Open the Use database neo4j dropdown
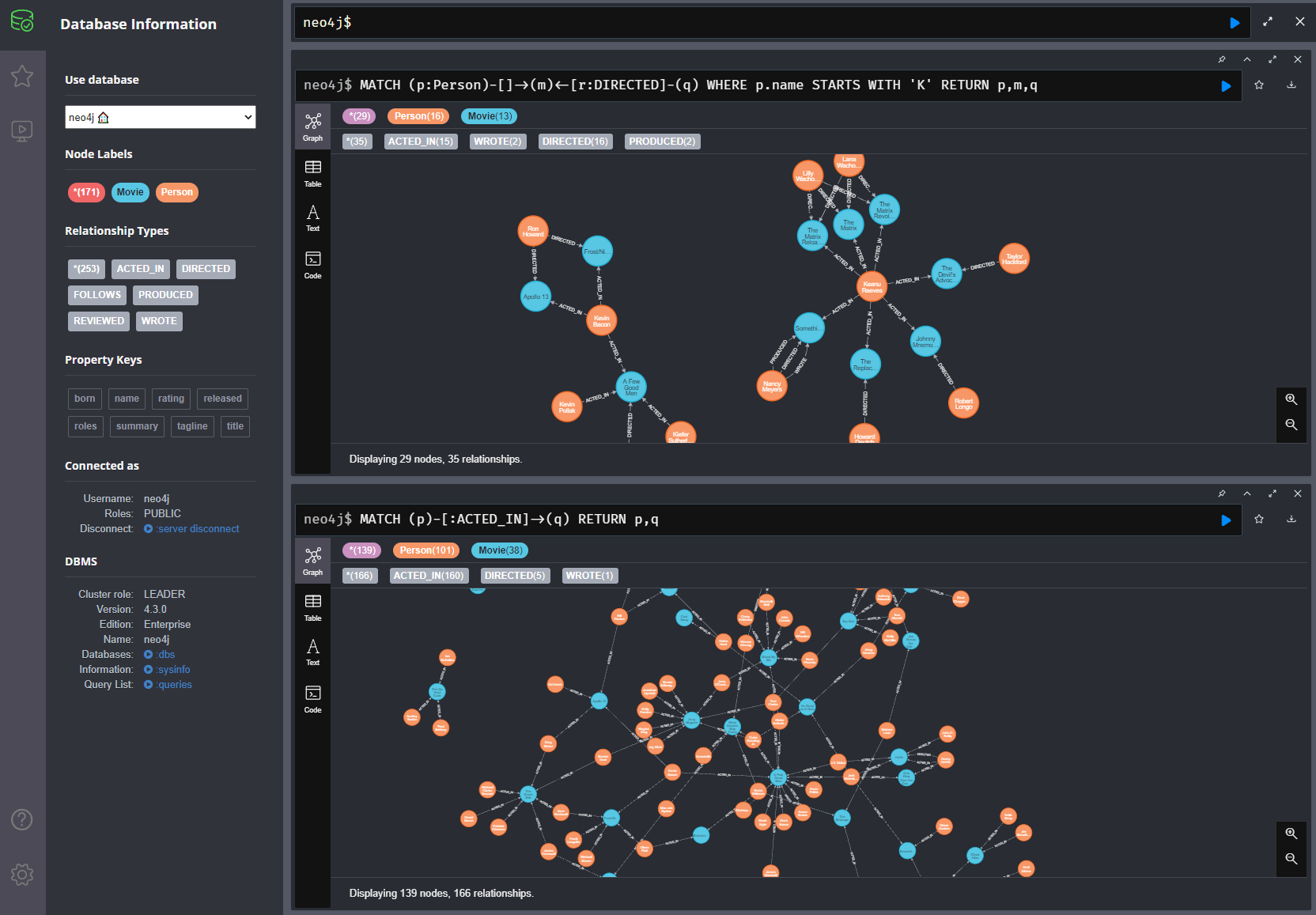 tap(161, 117)
